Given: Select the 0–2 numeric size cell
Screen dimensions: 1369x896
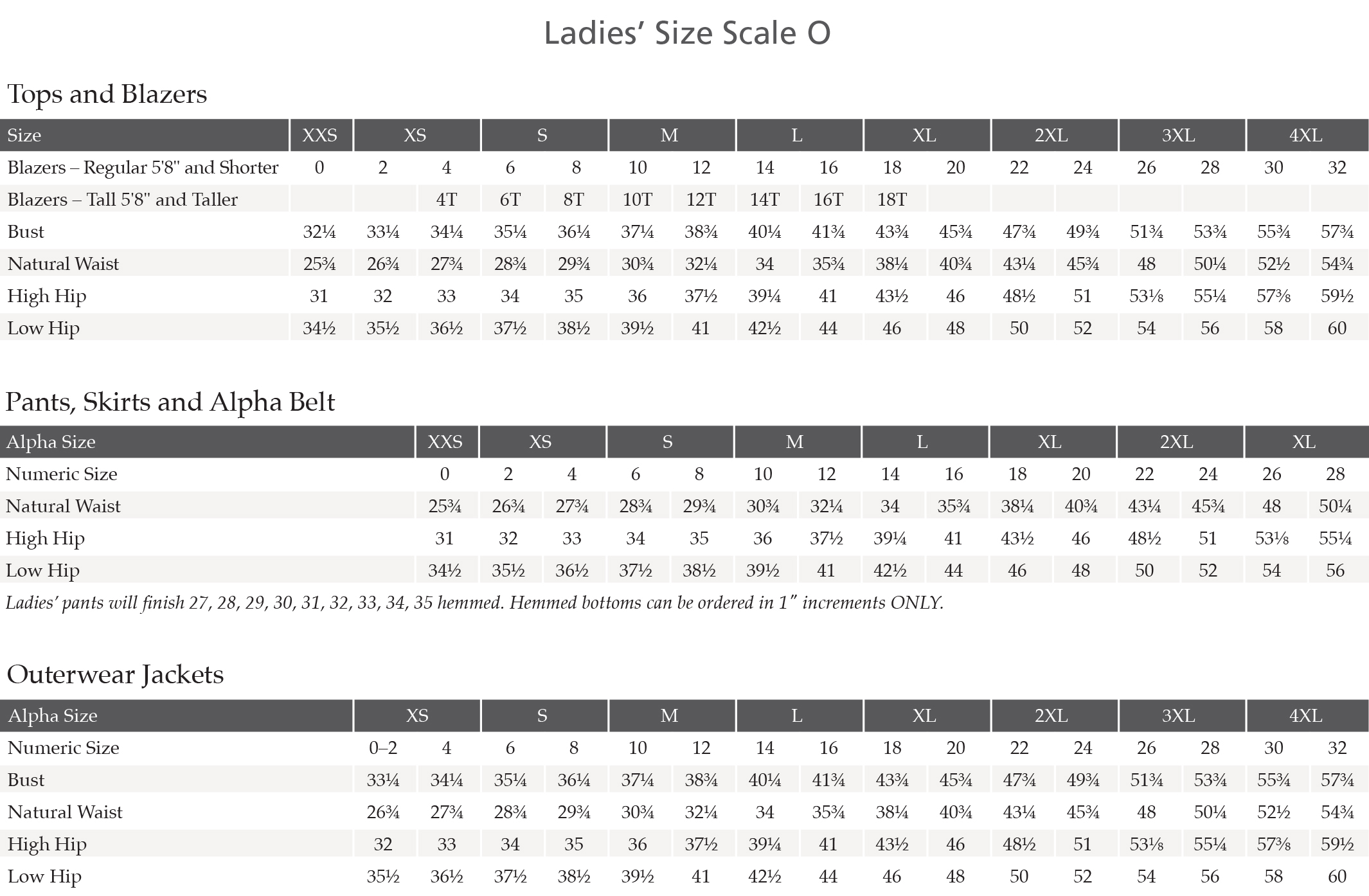Looking at the screenshot, I should 383,748.
